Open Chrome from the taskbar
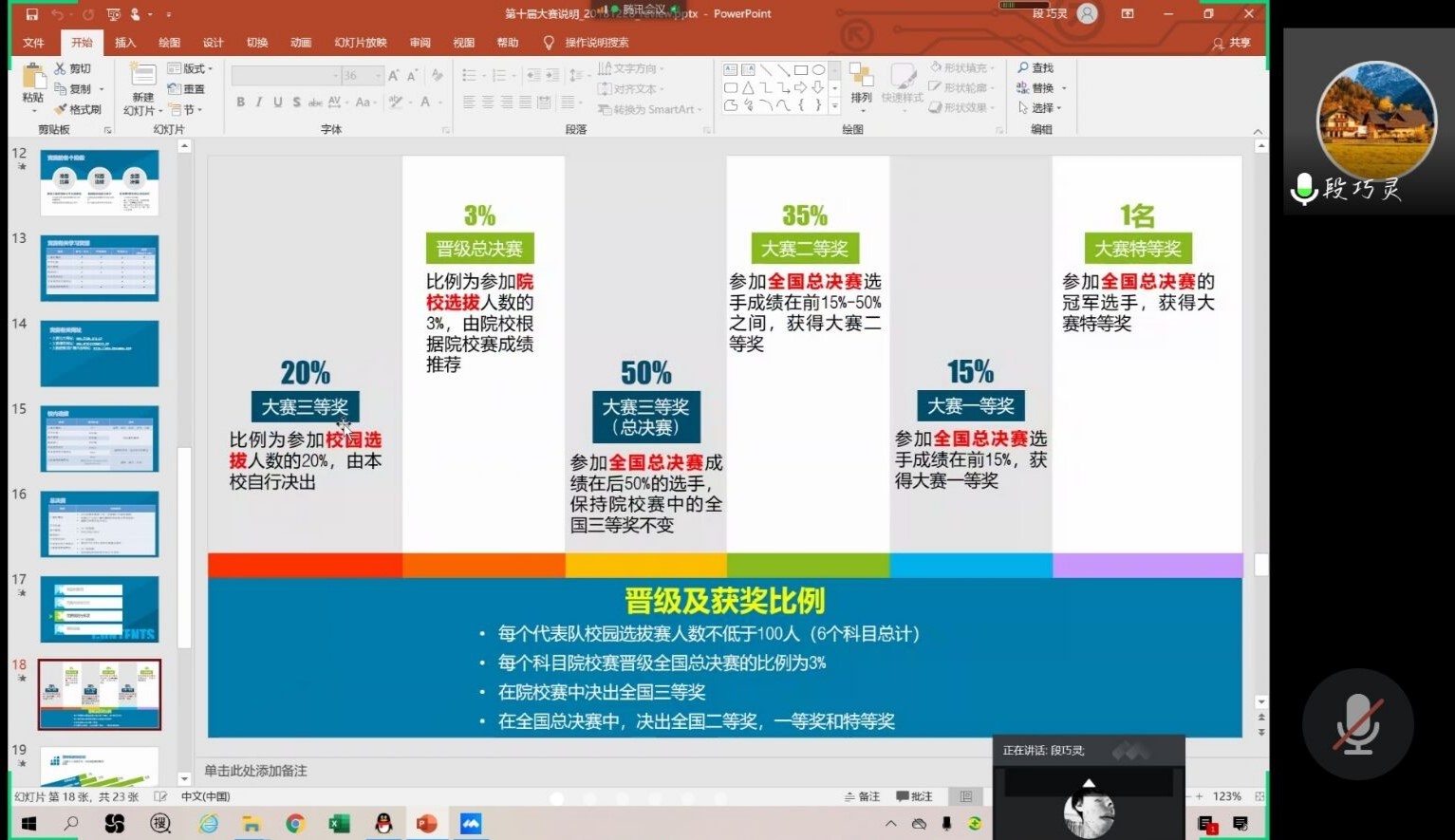This screenshot has height=840, width=1455. [295, 823]
